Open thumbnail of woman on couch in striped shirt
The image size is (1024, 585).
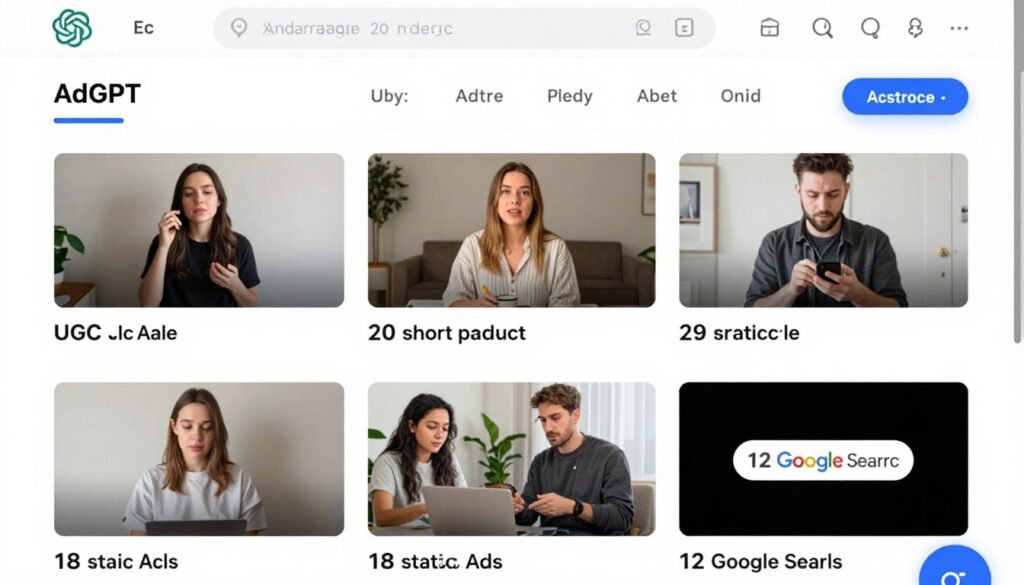[511, 230]
